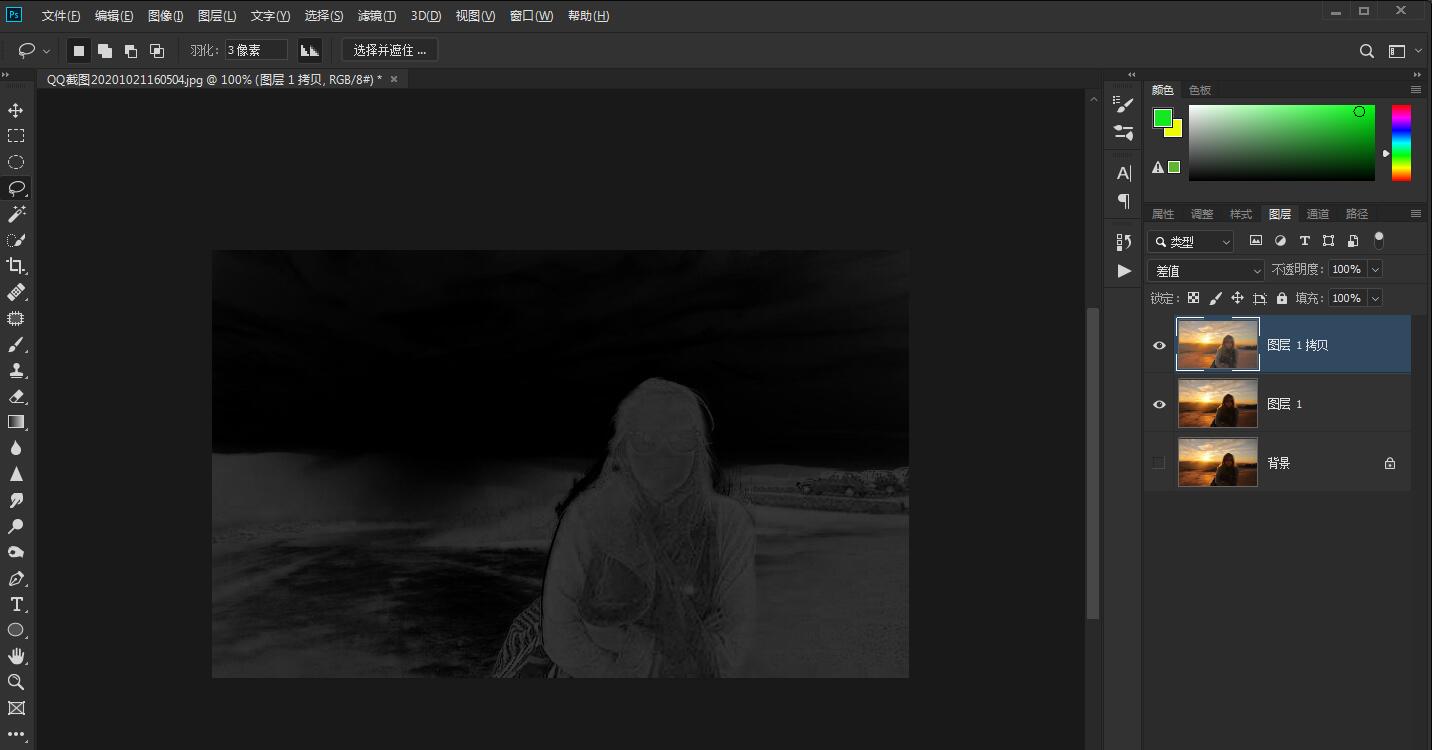Viewport: 1432px width, 750px height.
Task: Open the 滤镜(T) menu
Action: [376, 16]
